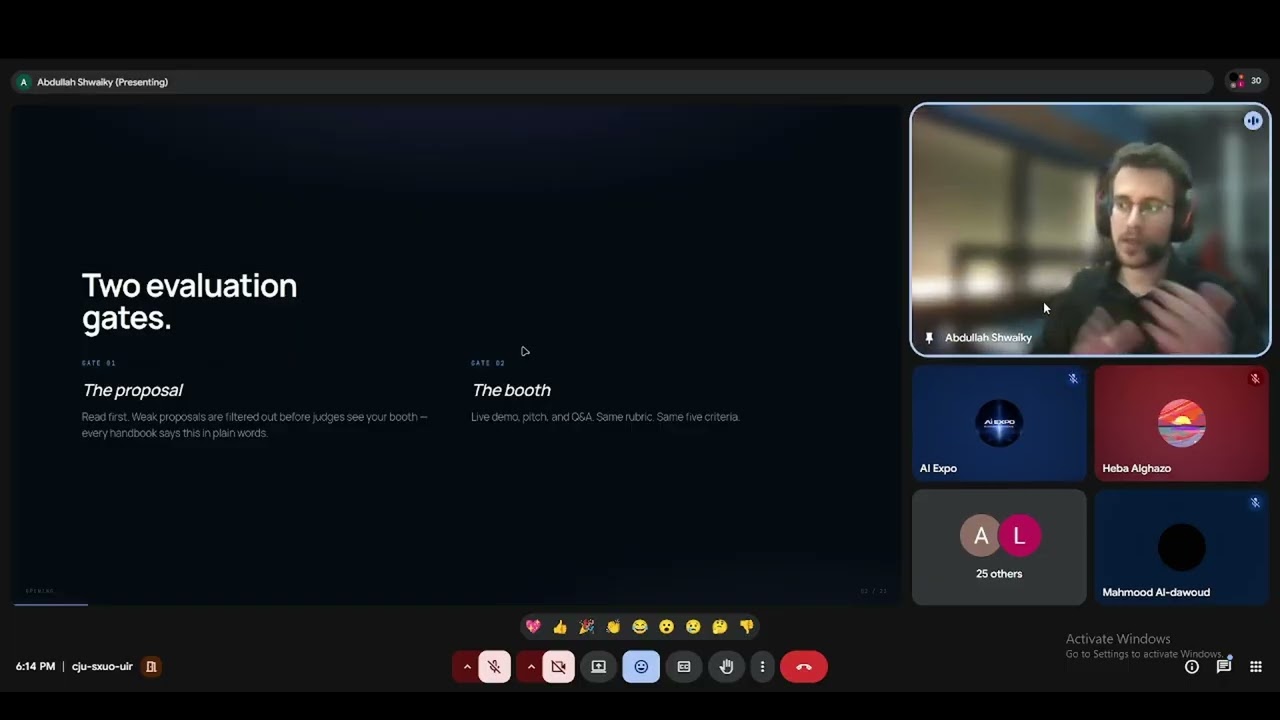Screen dimensions: 1280x720
Task: Expand video settings arrow beside the camera
Action: tap(530, 667)
